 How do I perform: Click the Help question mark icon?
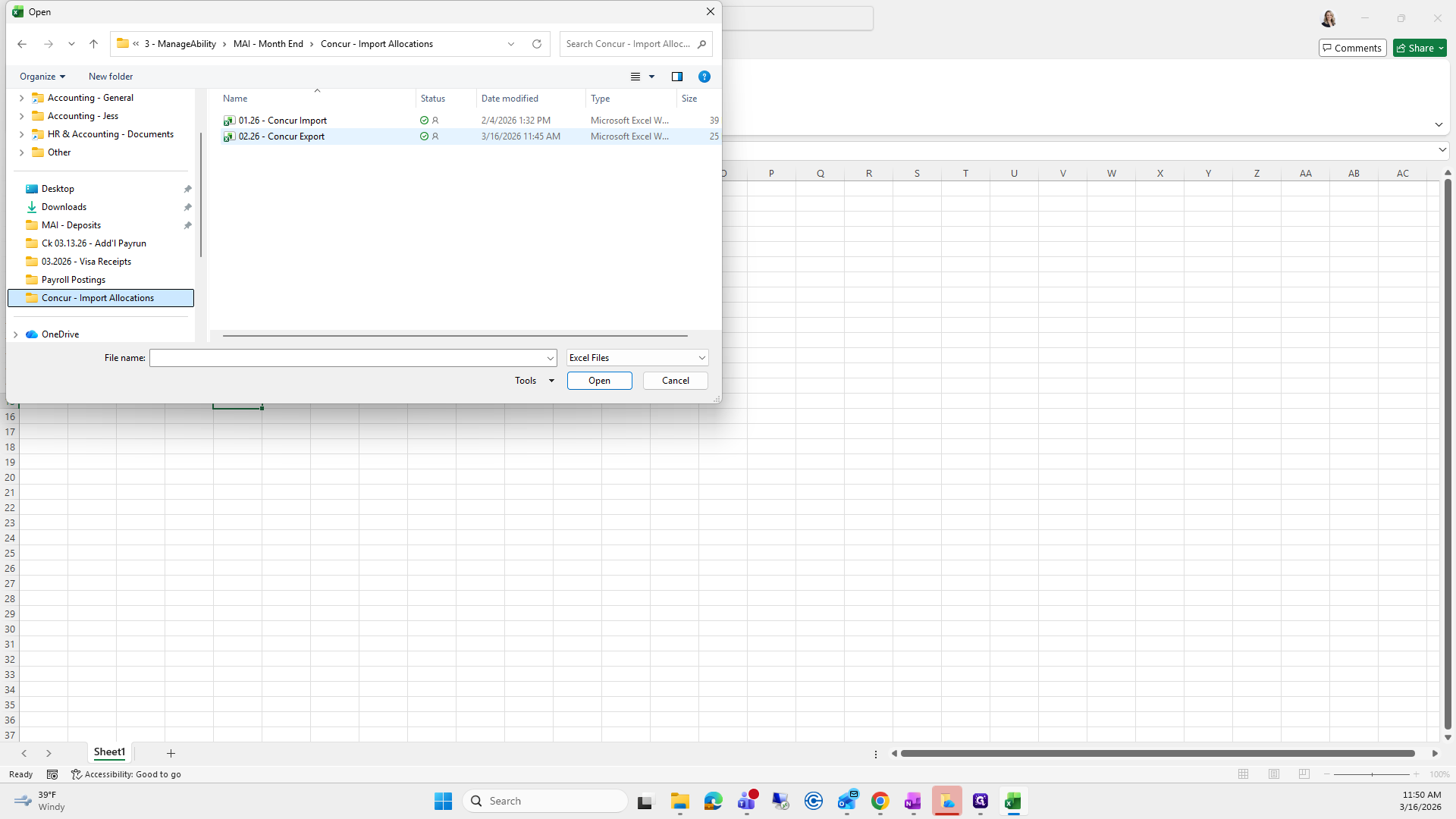point(704,77)
